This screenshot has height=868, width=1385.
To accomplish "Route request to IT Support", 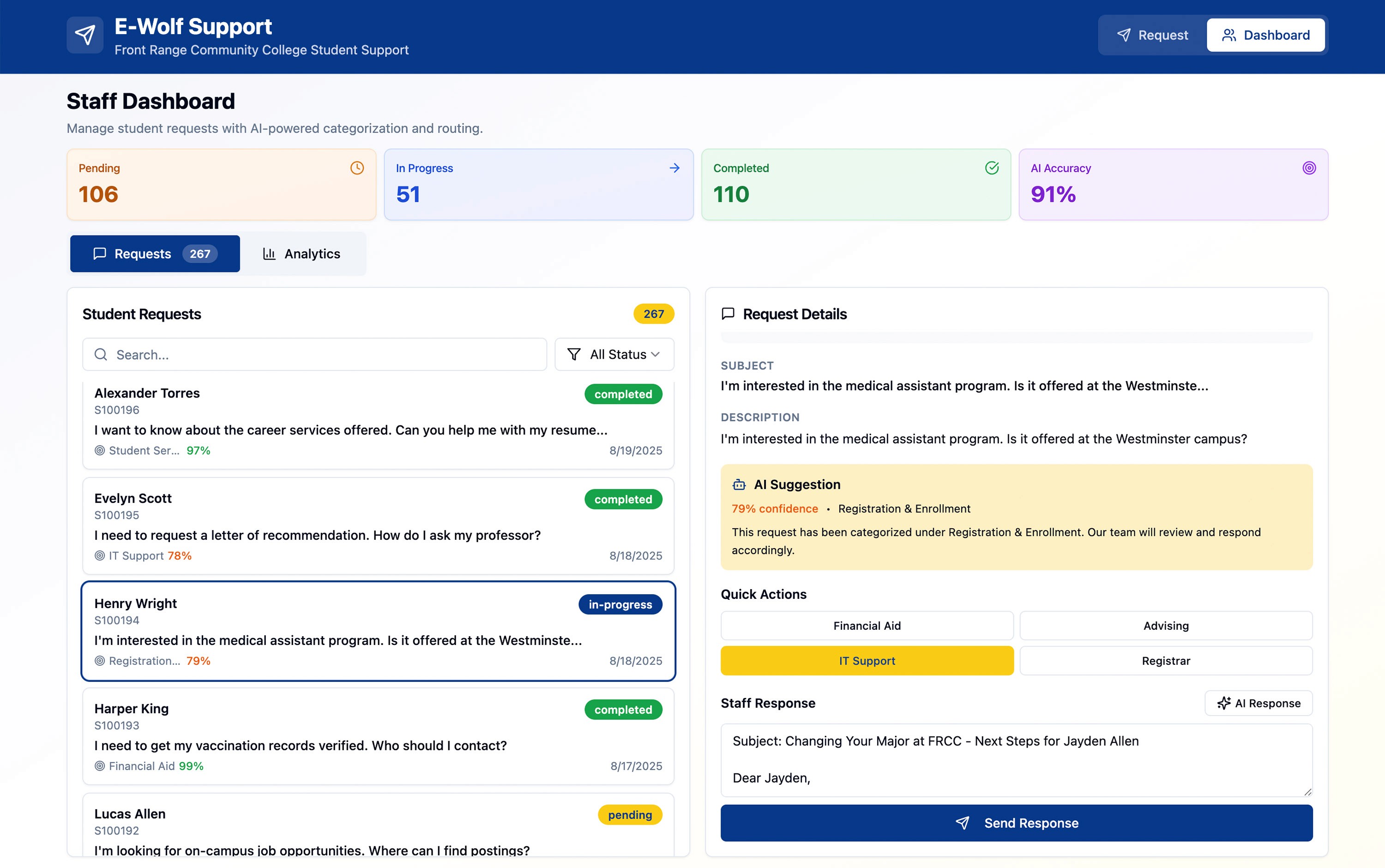I will [x=867, y=661].
